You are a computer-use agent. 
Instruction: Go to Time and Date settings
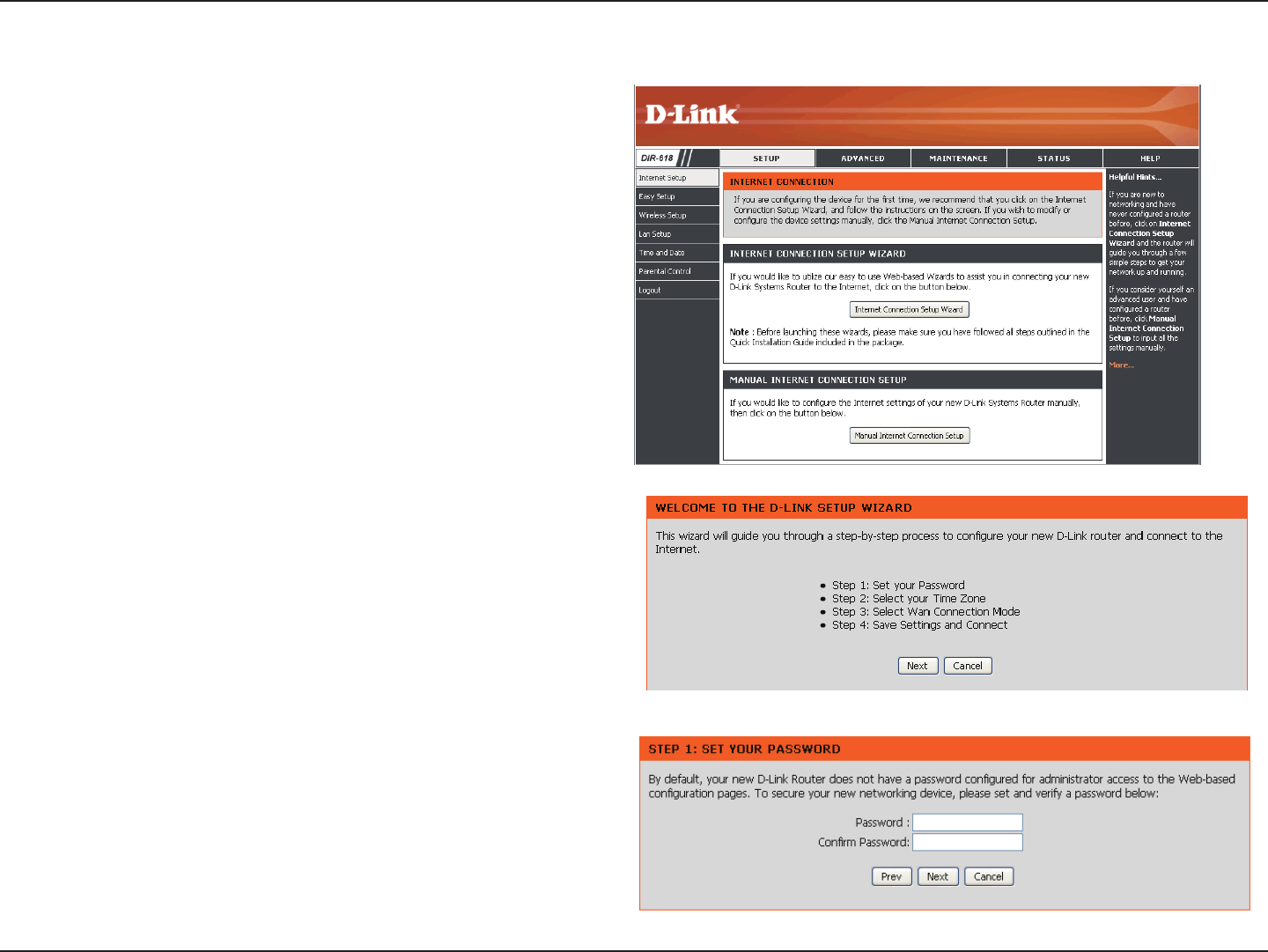[677, 253]
